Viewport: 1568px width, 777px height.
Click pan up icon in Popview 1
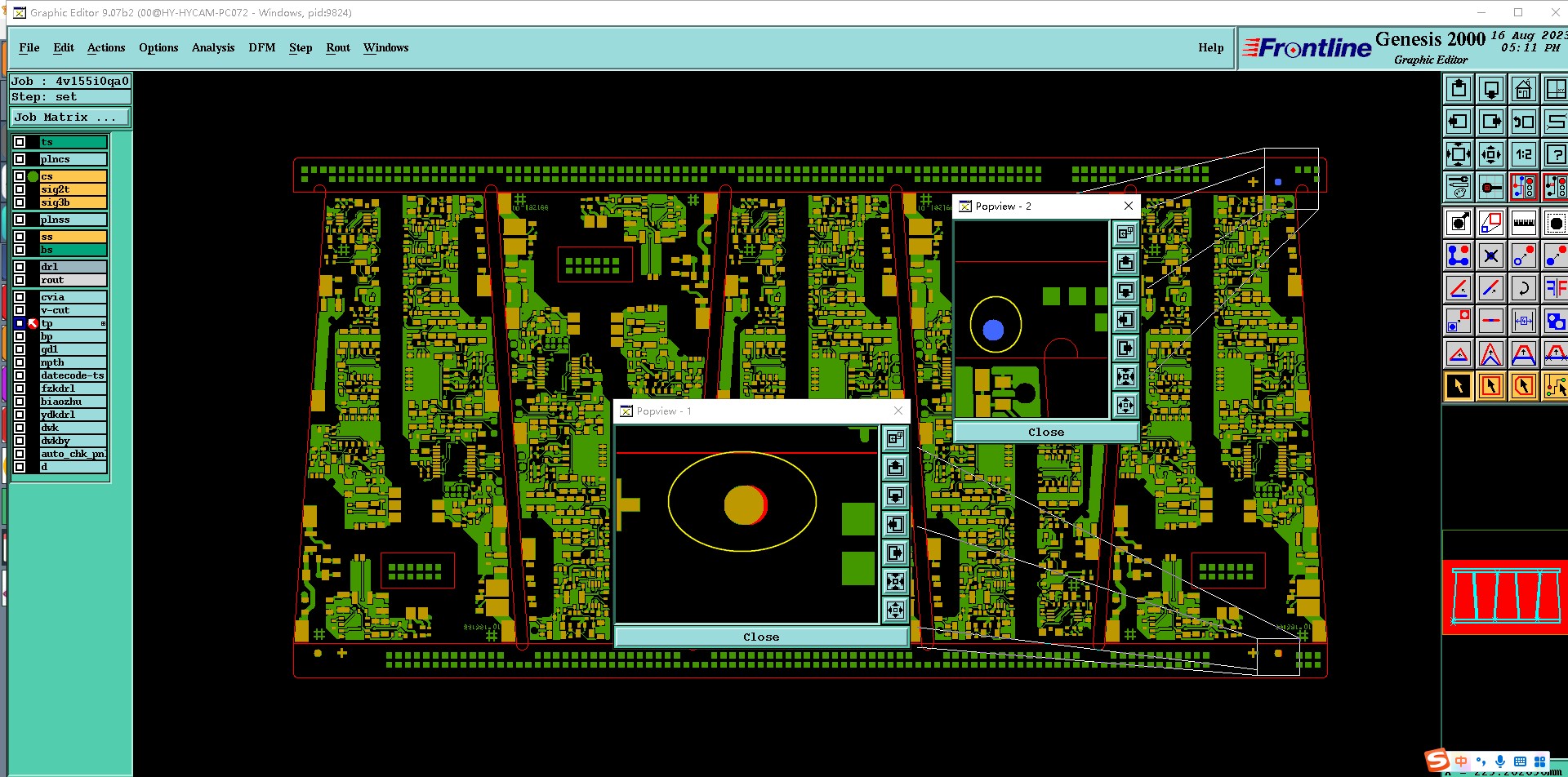(896, 468)
